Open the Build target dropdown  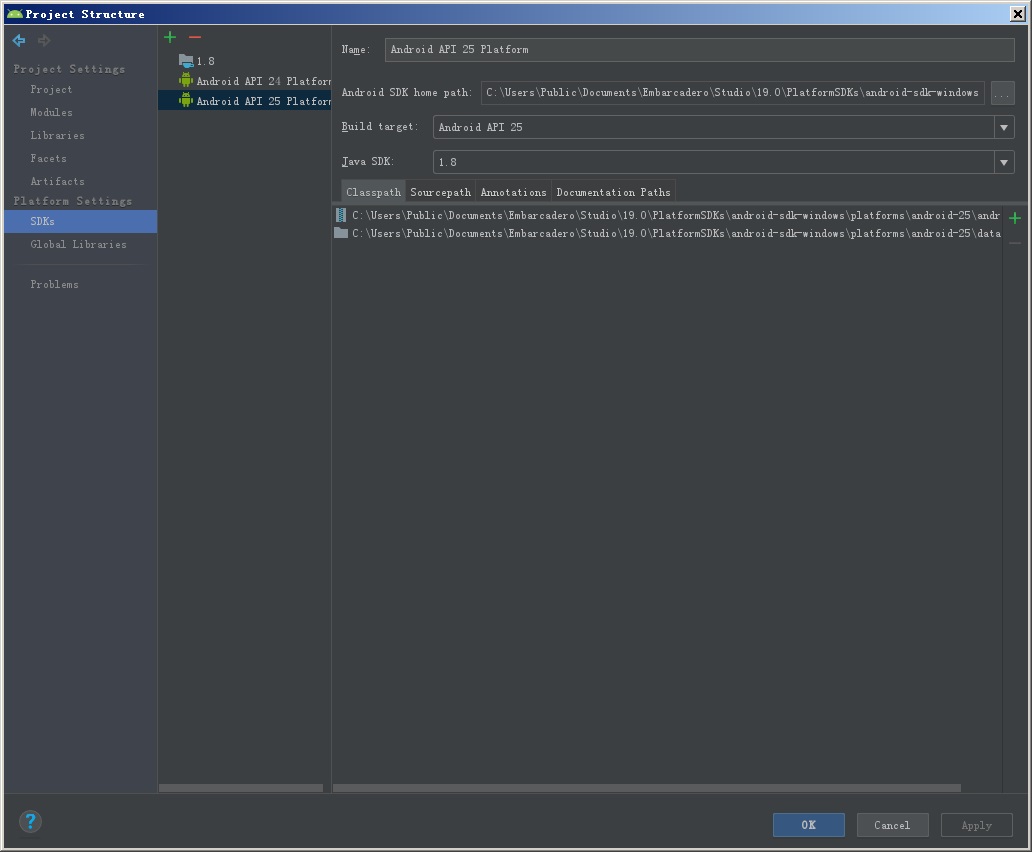click(x=1004, y=127)
